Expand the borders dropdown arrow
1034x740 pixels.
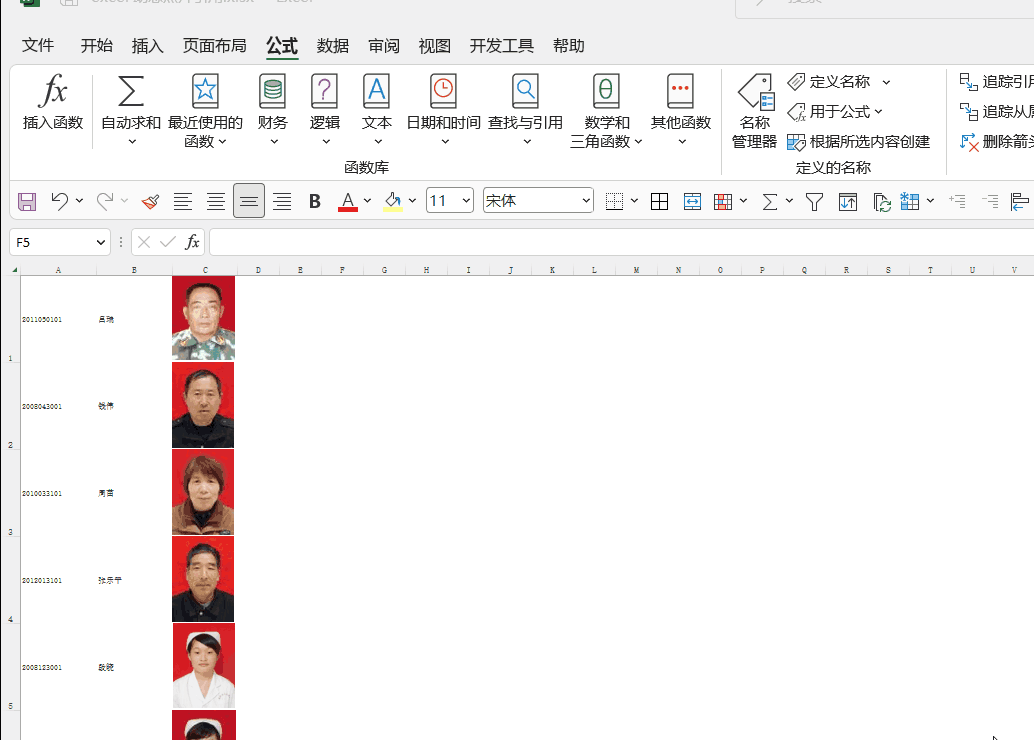click(x=634, y=200)
